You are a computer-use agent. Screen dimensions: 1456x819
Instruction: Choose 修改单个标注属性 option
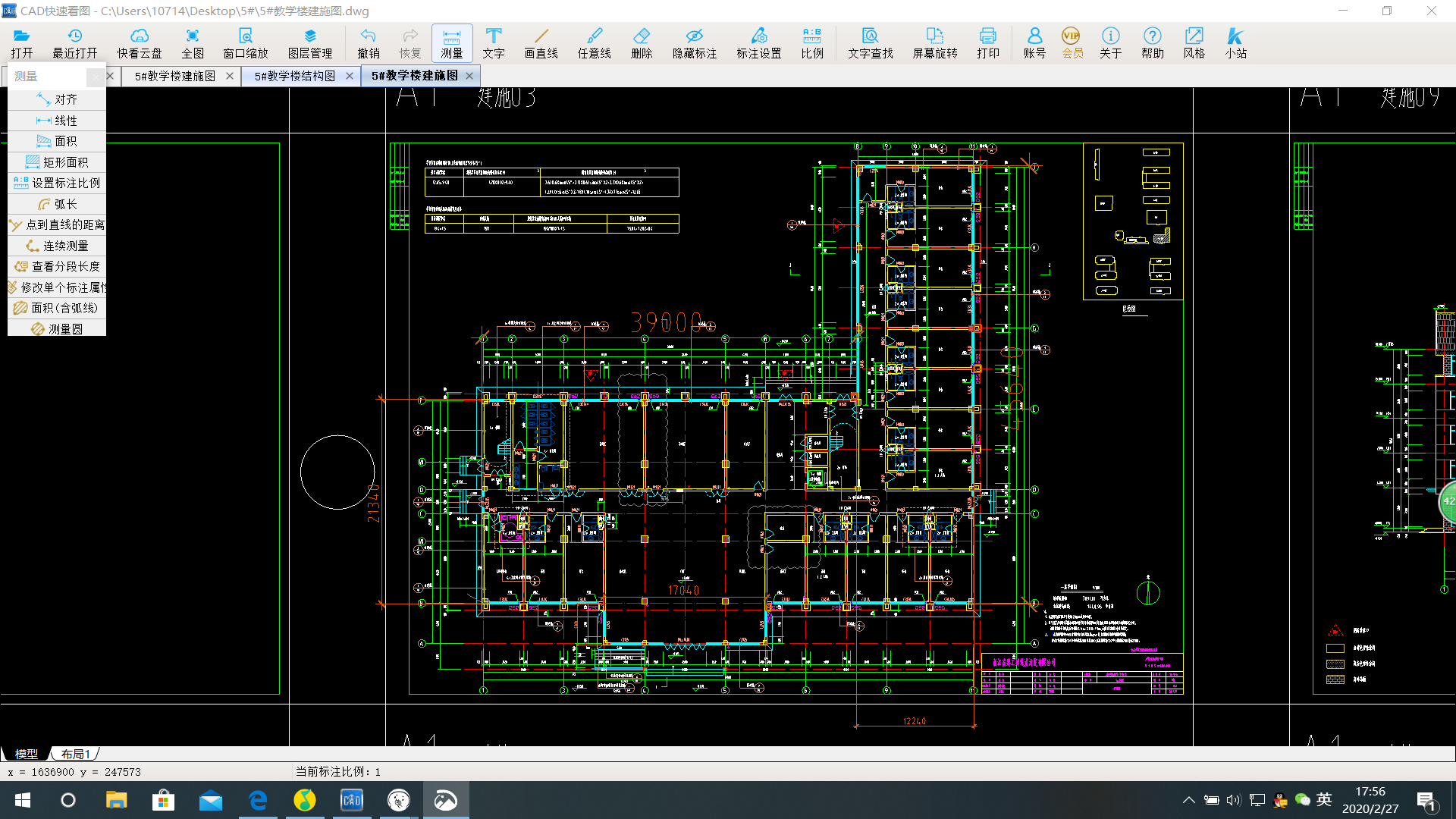(57, 287)
